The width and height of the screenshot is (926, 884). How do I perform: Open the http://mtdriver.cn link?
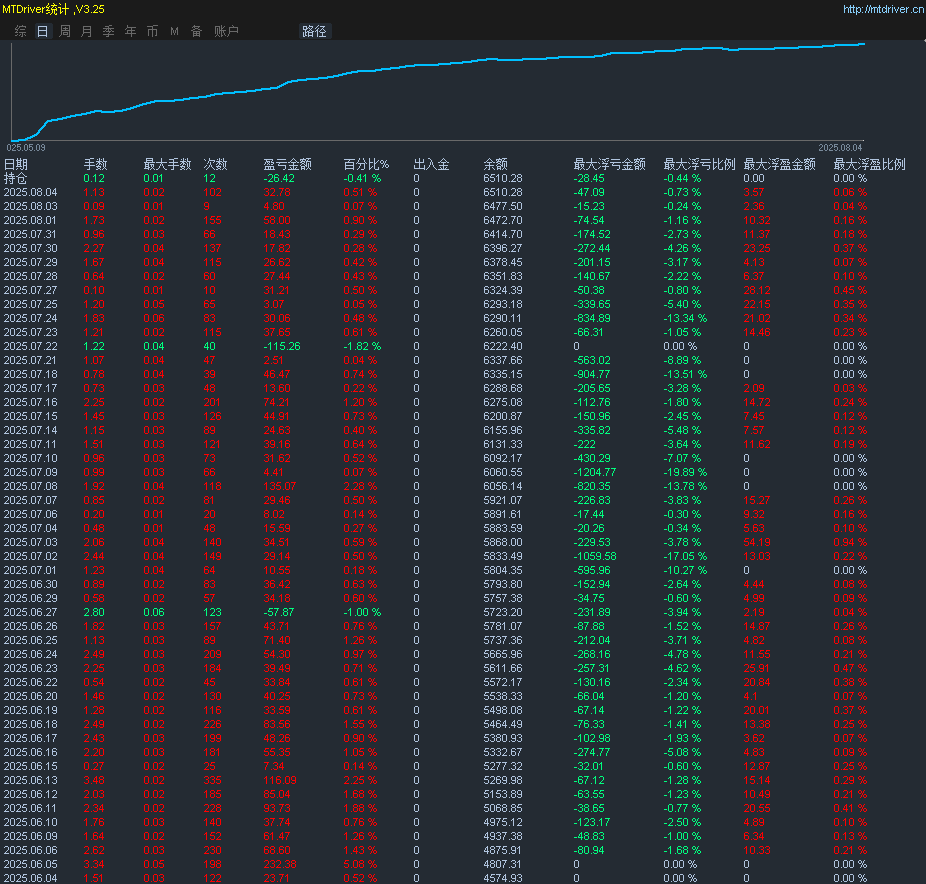click(883, 9)
